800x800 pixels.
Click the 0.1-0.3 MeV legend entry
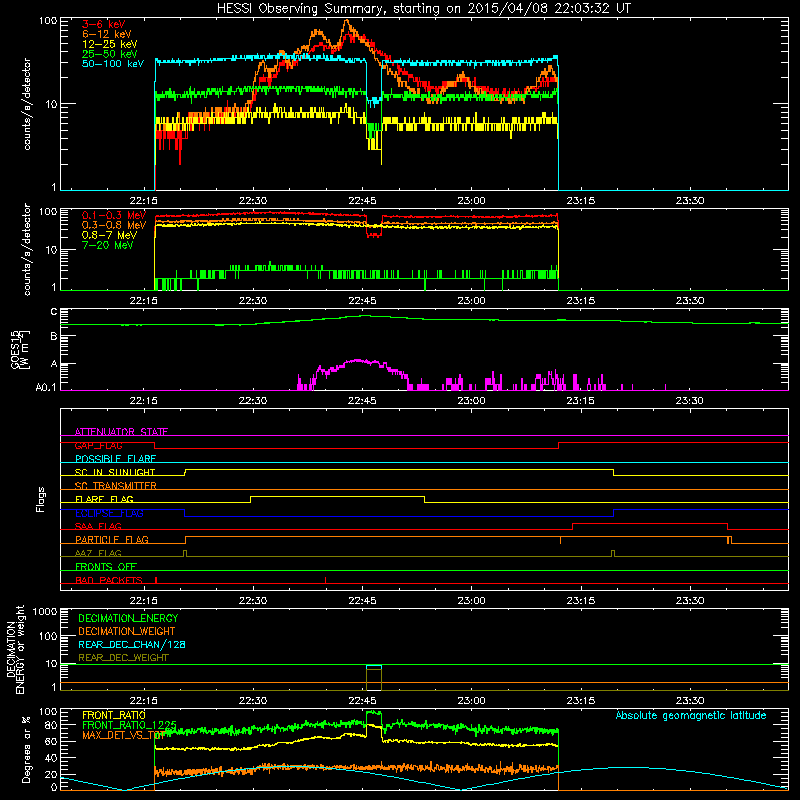click(114, 215)
